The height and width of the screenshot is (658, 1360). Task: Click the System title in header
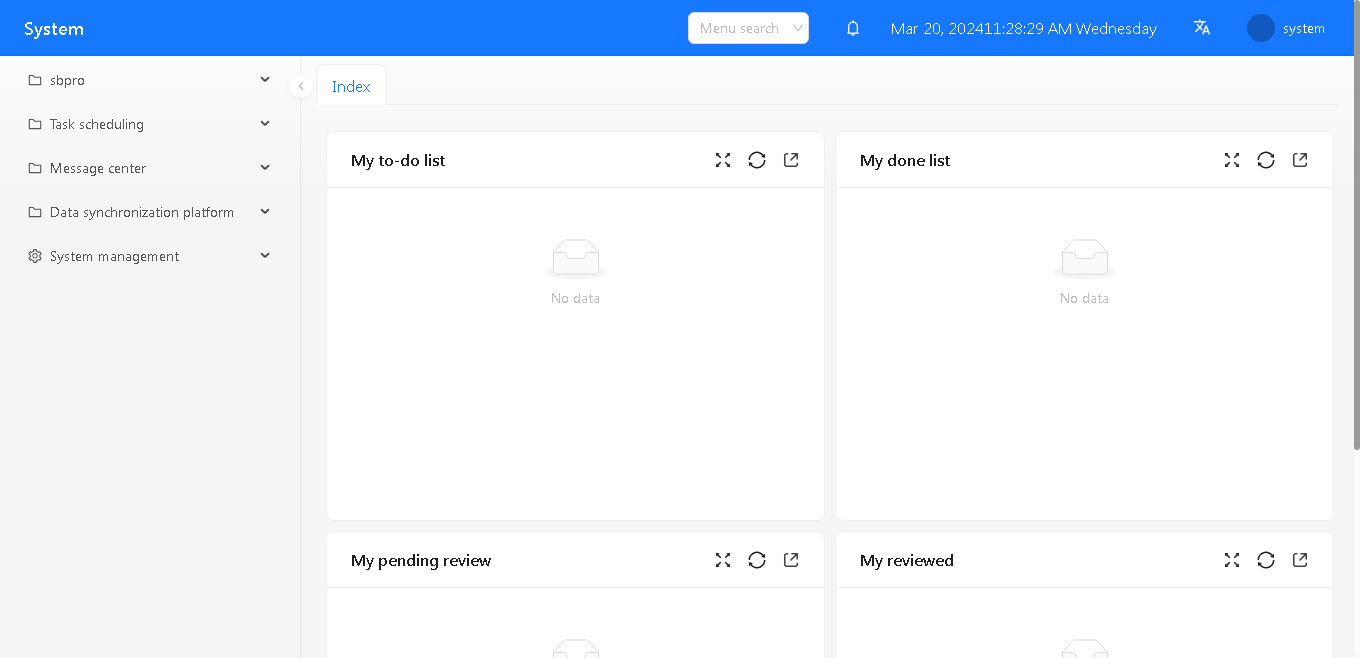point(54,29)
